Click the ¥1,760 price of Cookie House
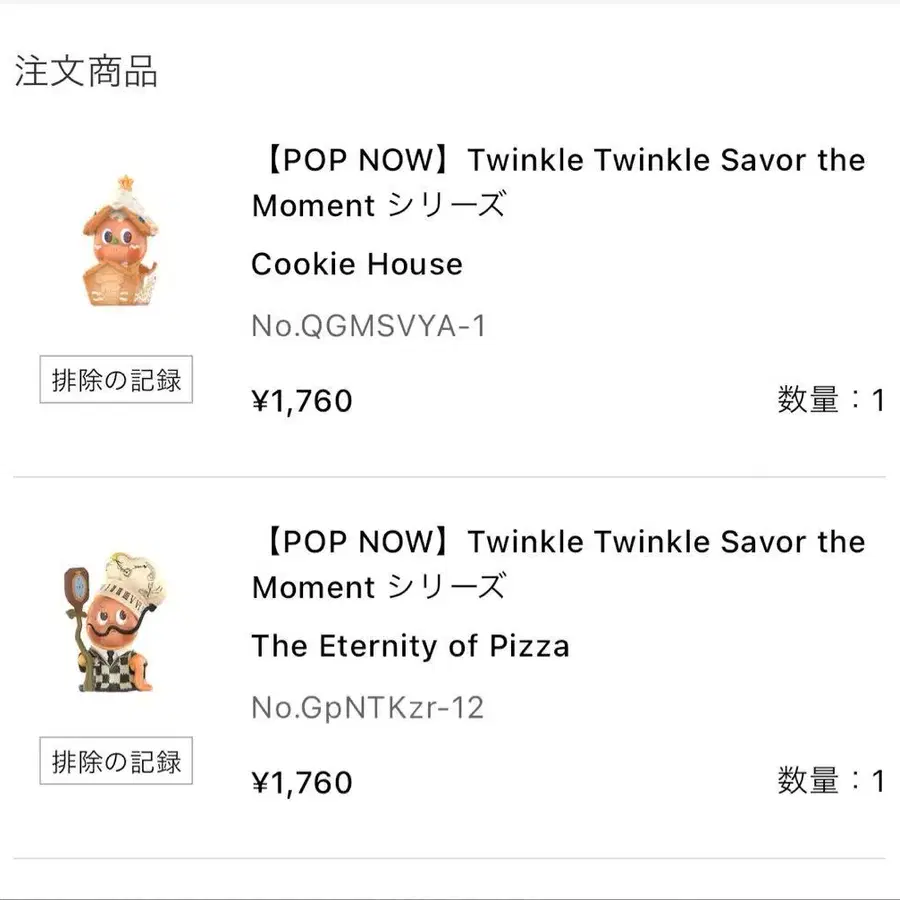 (x=302, y=401)
